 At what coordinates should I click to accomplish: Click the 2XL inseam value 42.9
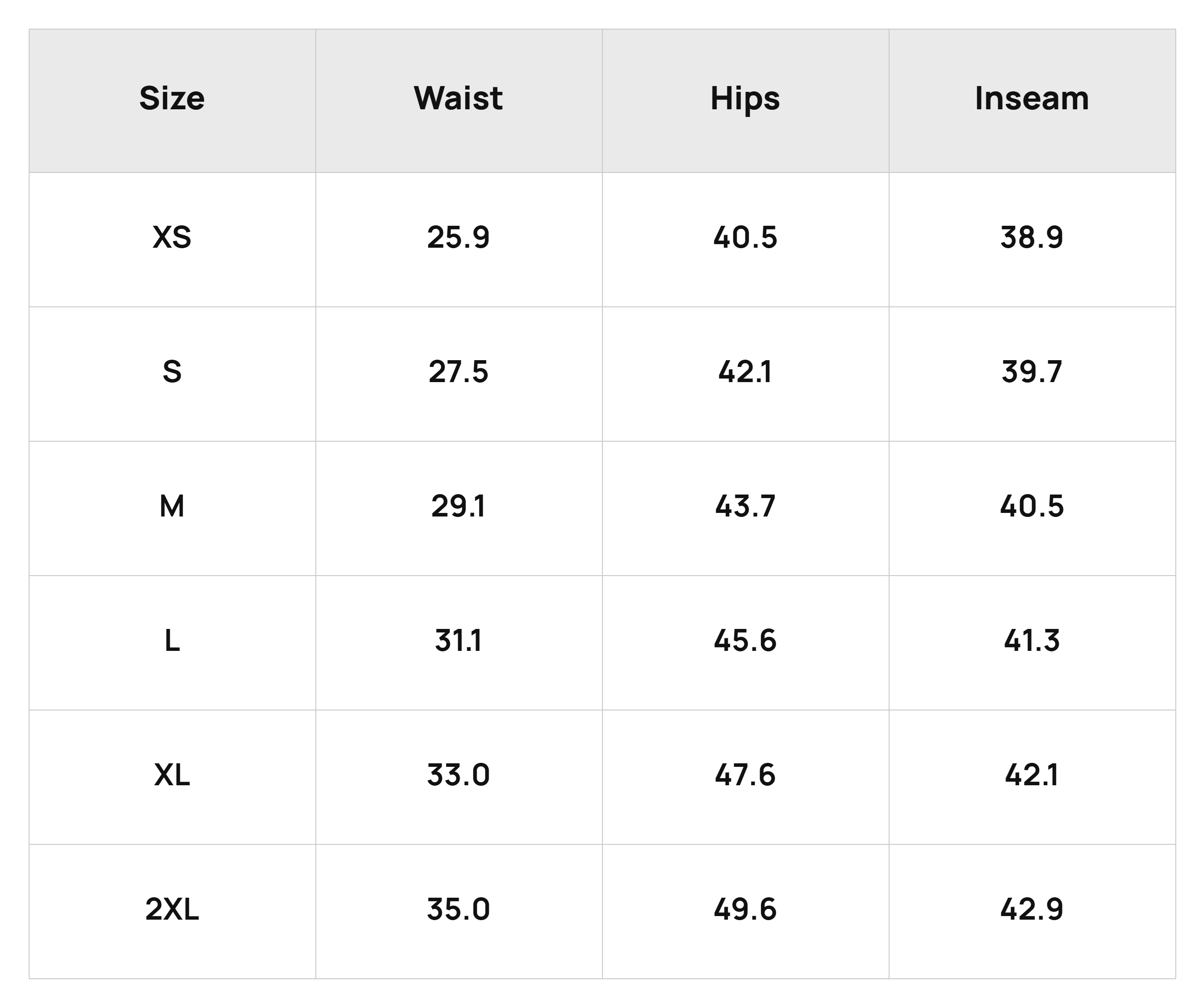tap(1032, 909)
